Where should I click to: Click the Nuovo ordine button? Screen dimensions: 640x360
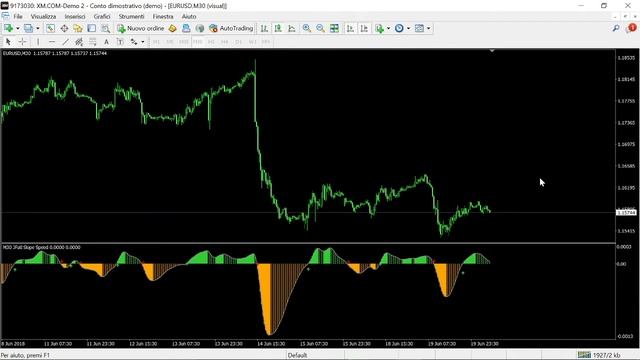pos(141,28)
